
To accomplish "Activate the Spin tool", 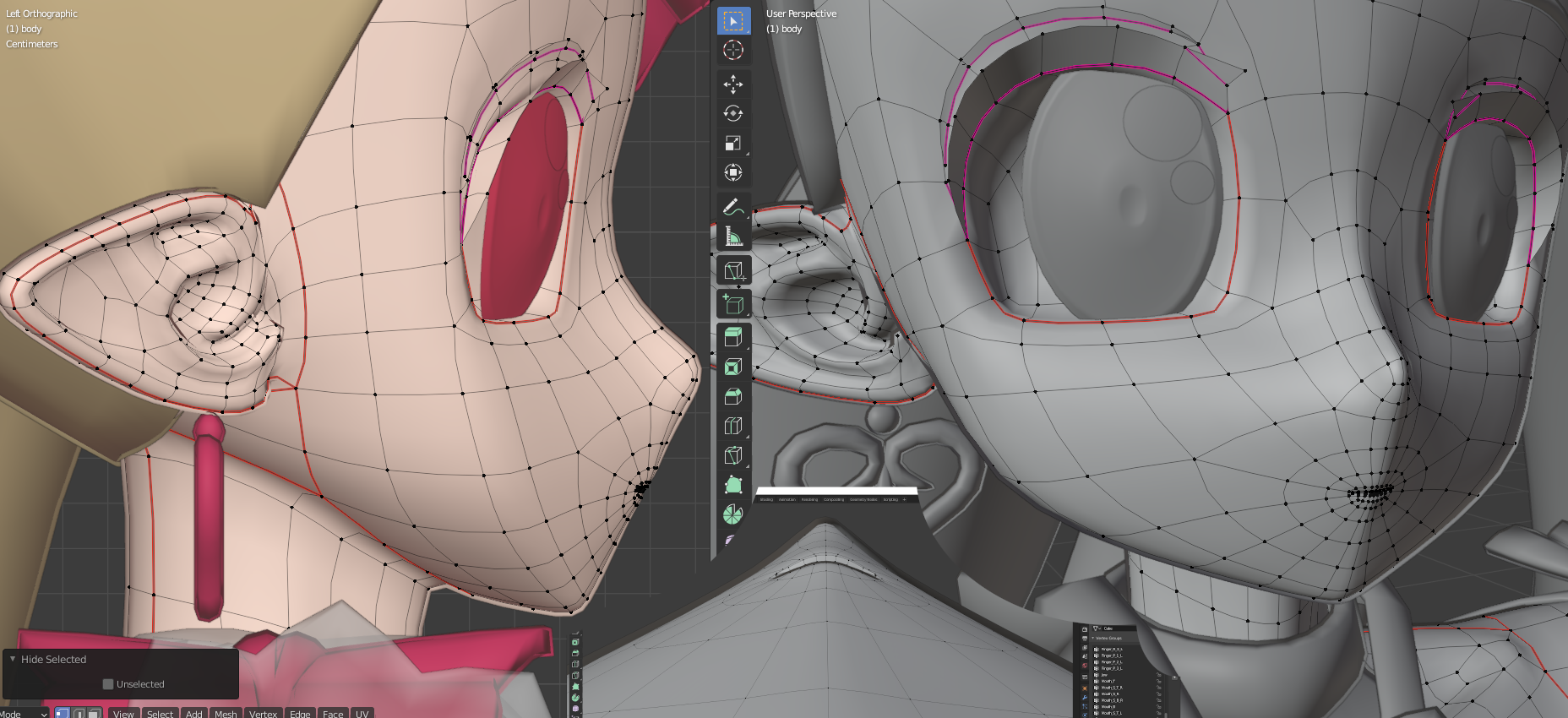I will pos(733,514).
